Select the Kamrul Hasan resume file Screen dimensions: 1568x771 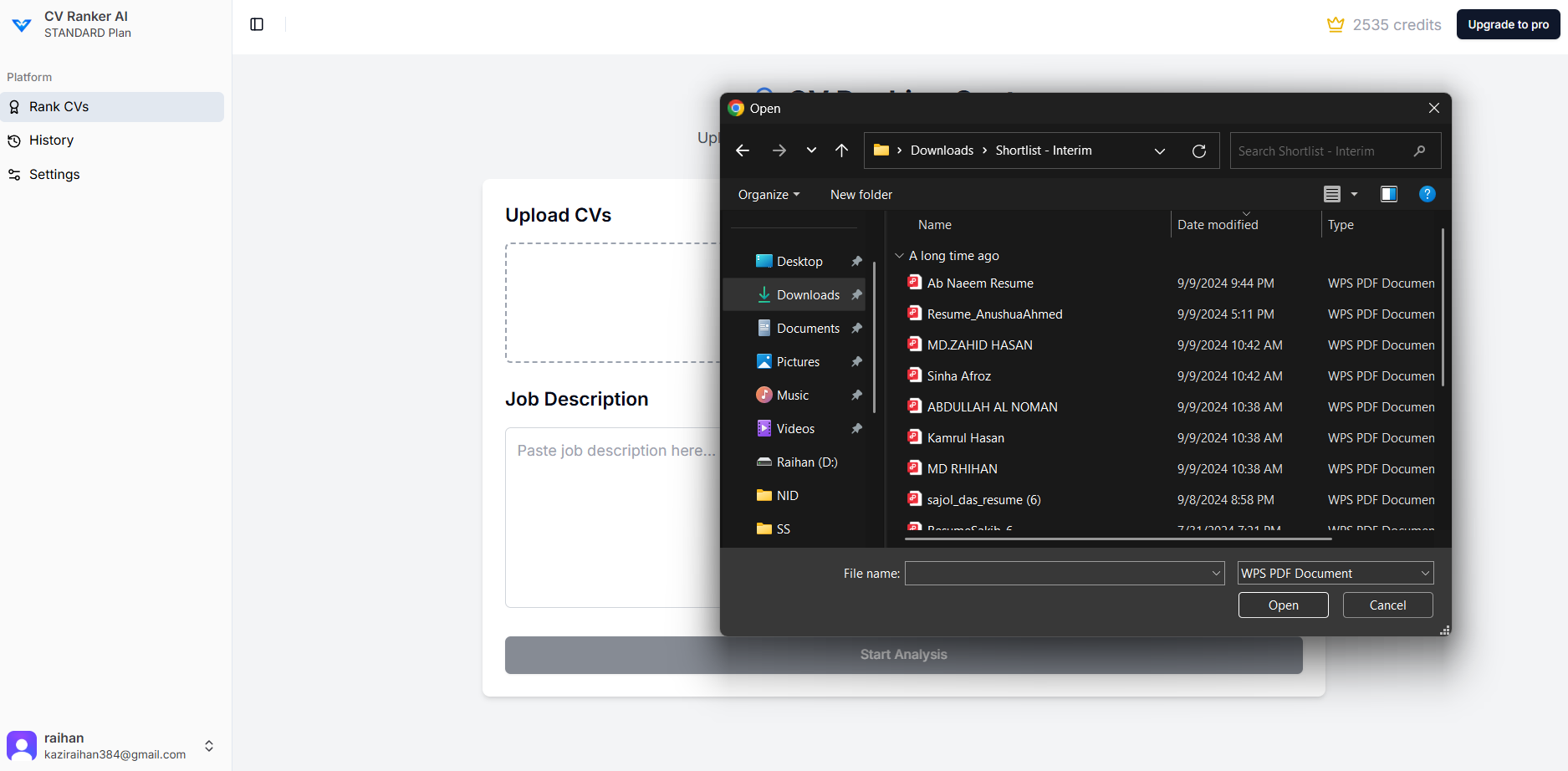point(966,437)
